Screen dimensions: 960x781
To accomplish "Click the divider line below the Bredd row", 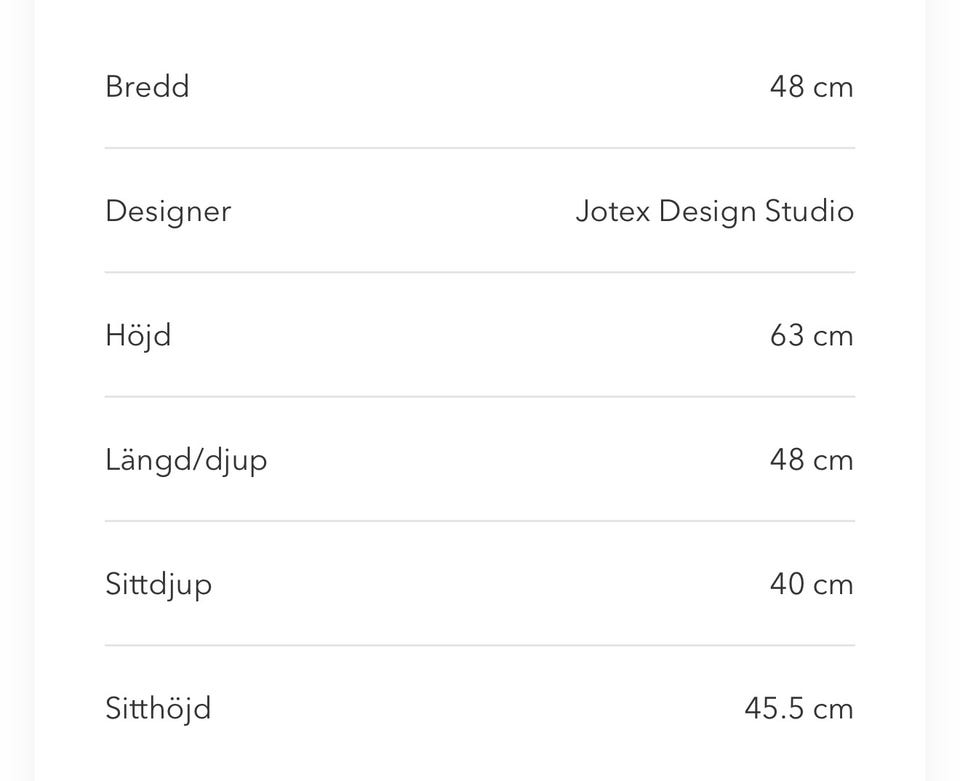I will point(480,148).
